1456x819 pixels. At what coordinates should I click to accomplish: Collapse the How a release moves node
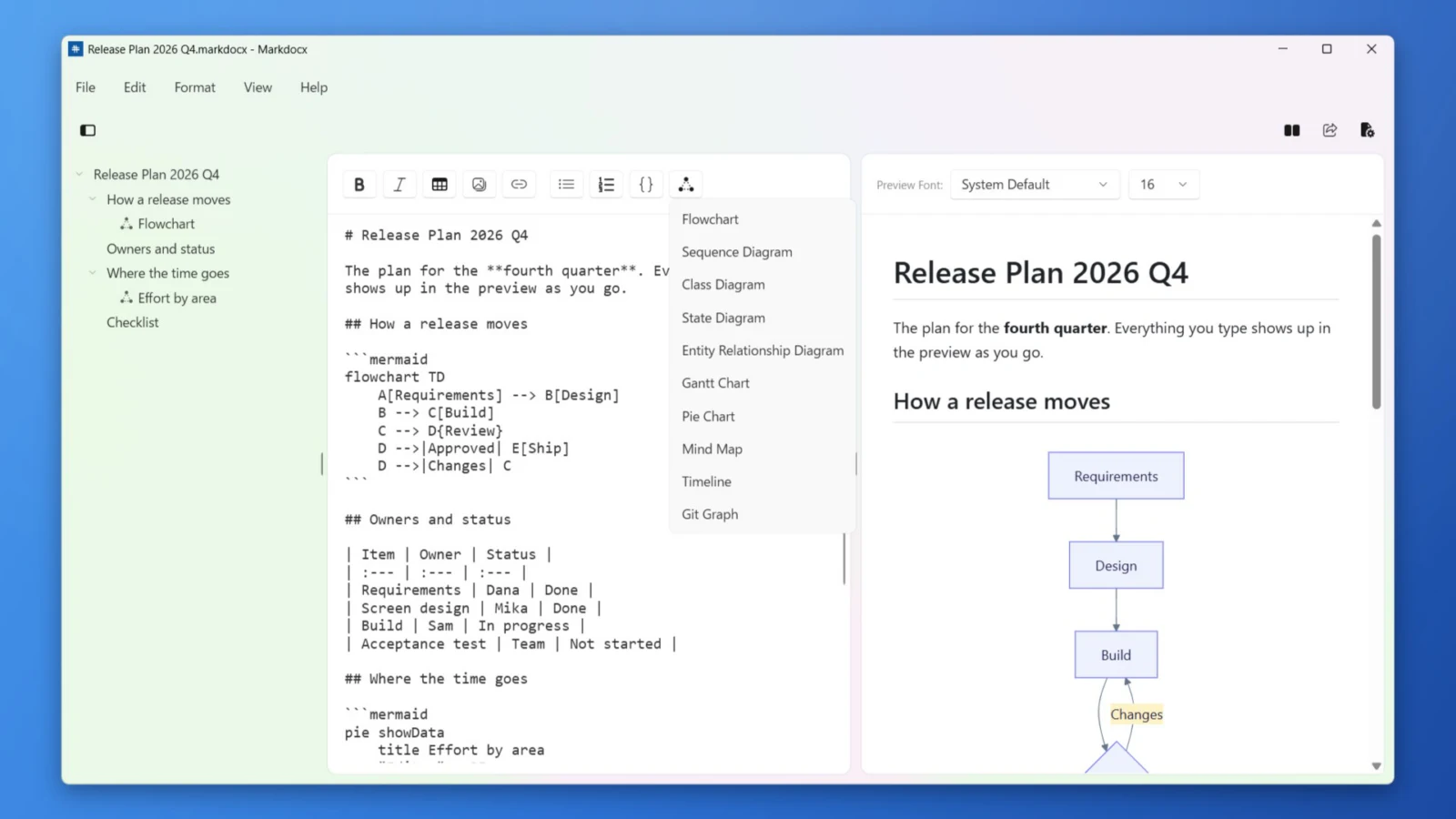[93, 199]
